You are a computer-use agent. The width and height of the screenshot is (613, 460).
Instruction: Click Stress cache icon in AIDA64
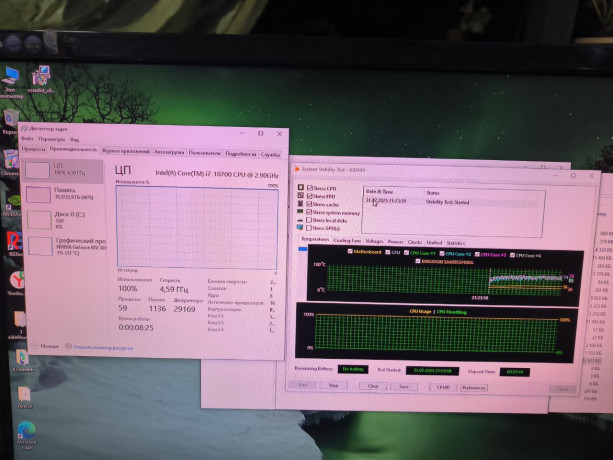click(x=301, y=203)
